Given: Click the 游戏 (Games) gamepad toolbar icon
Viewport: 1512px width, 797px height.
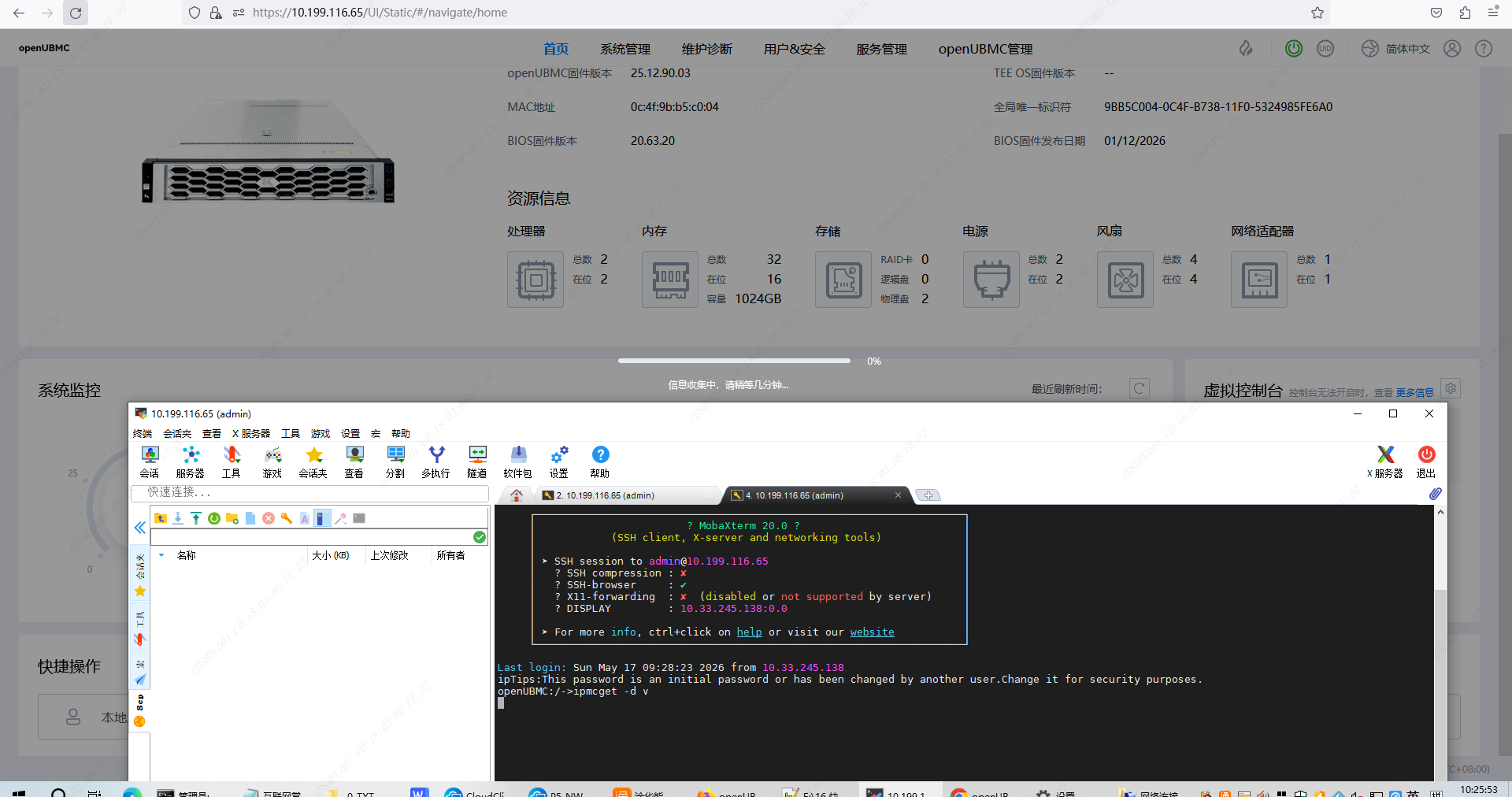Looking at the screenshot, I should pos(272,462).
